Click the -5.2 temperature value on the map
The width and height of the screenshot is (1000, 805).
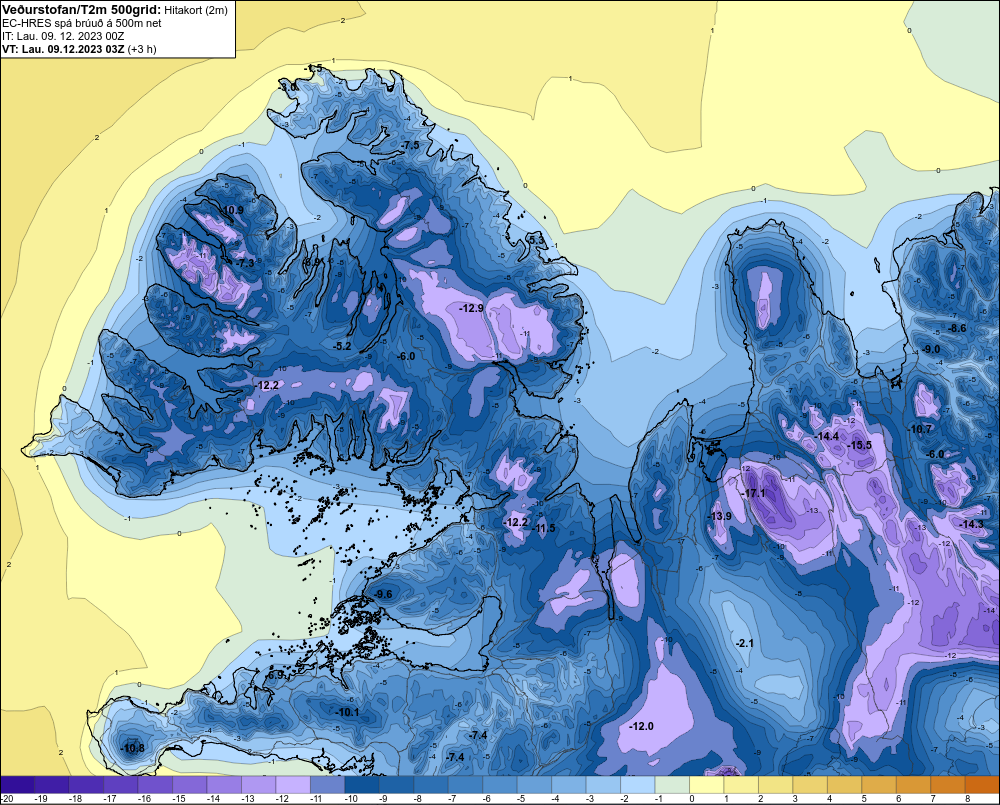(x=342, y=346)
